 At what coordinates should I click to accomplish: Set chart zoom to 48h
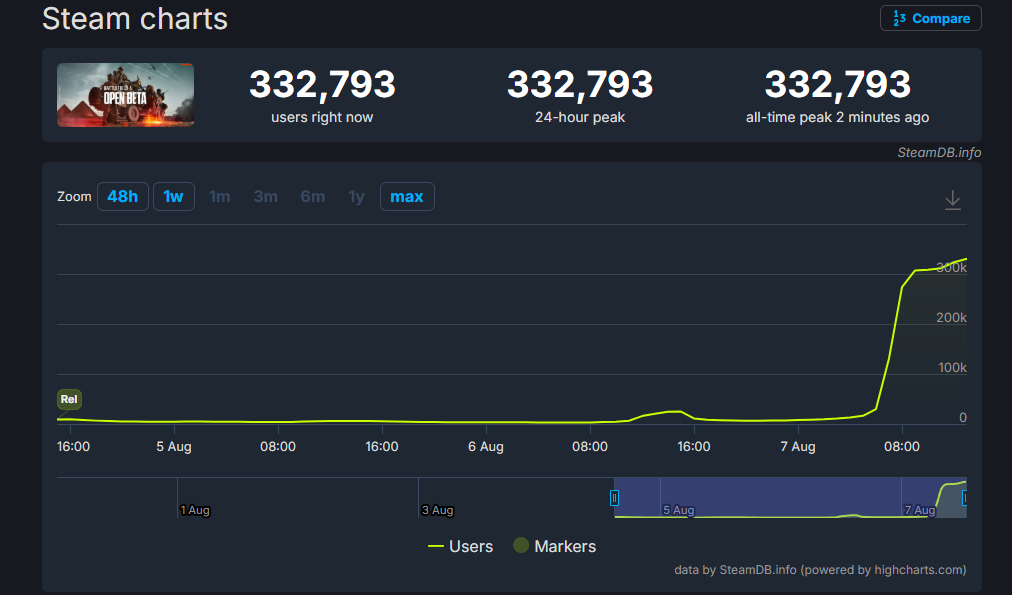[122, 197]
